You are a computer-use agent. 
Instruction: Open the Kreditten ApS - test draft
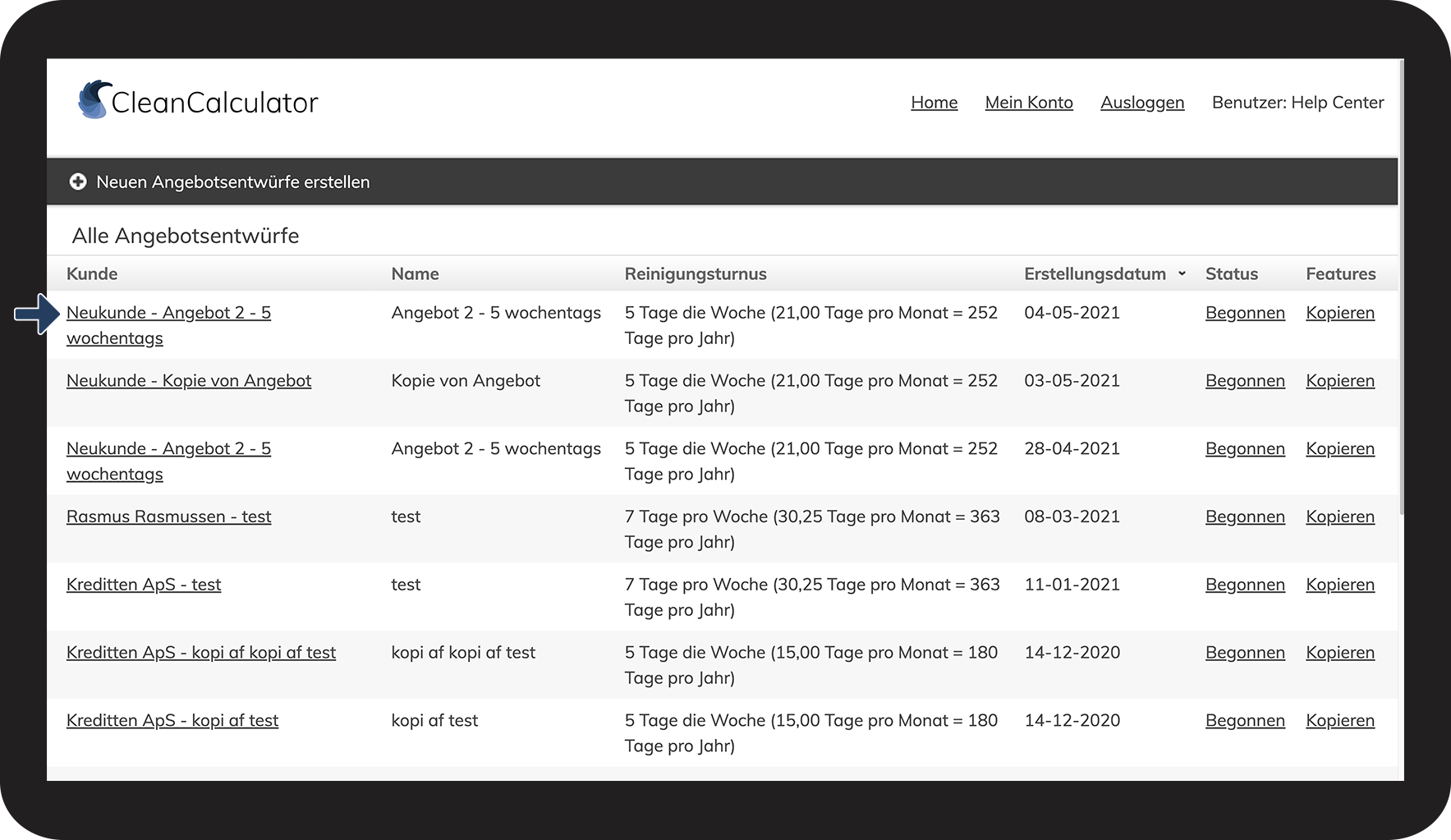click(144, 585)
